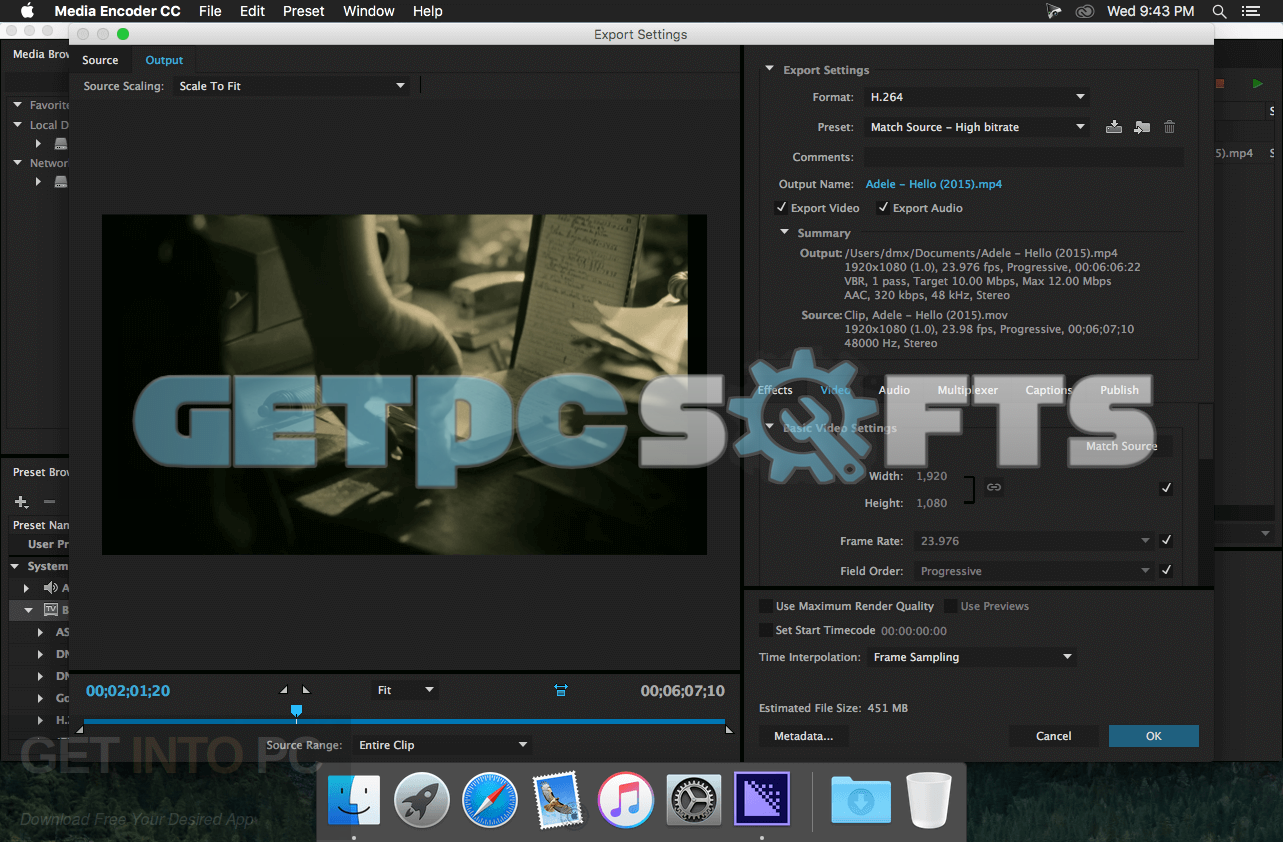Click the aspect ratio correction icon
Screen dimensions: 1283x842
click(x=561, y=690)
